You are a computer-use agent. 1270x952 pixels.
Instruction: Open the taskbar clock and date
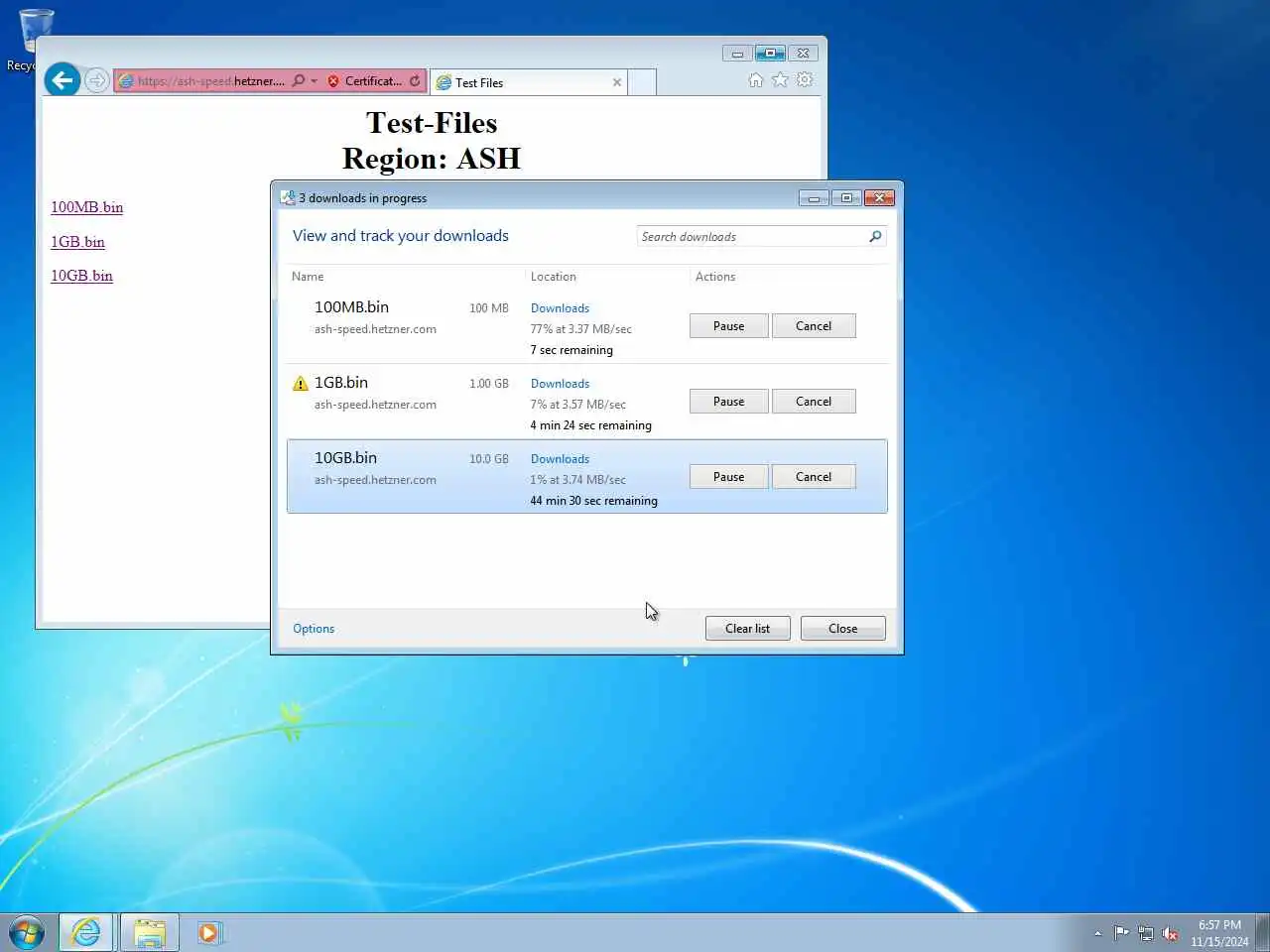click(x=1219, y=933)
